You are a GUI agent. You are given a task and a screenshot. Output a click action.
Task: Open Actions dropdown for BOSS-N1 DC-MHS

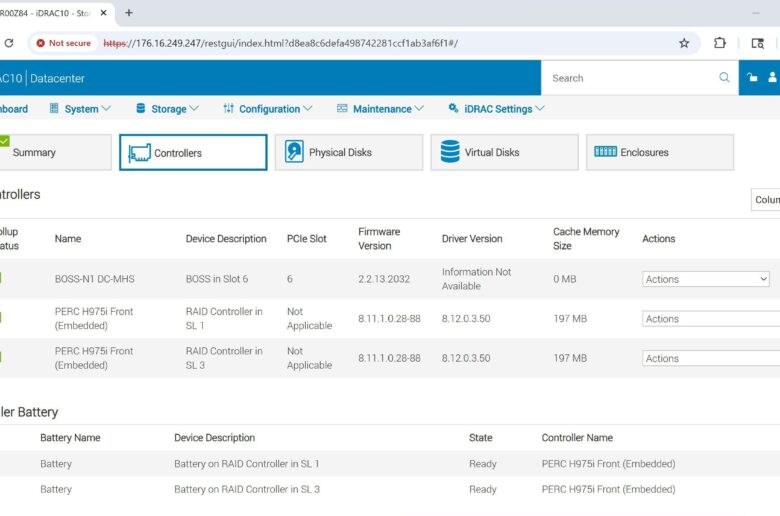pos(706,279)
